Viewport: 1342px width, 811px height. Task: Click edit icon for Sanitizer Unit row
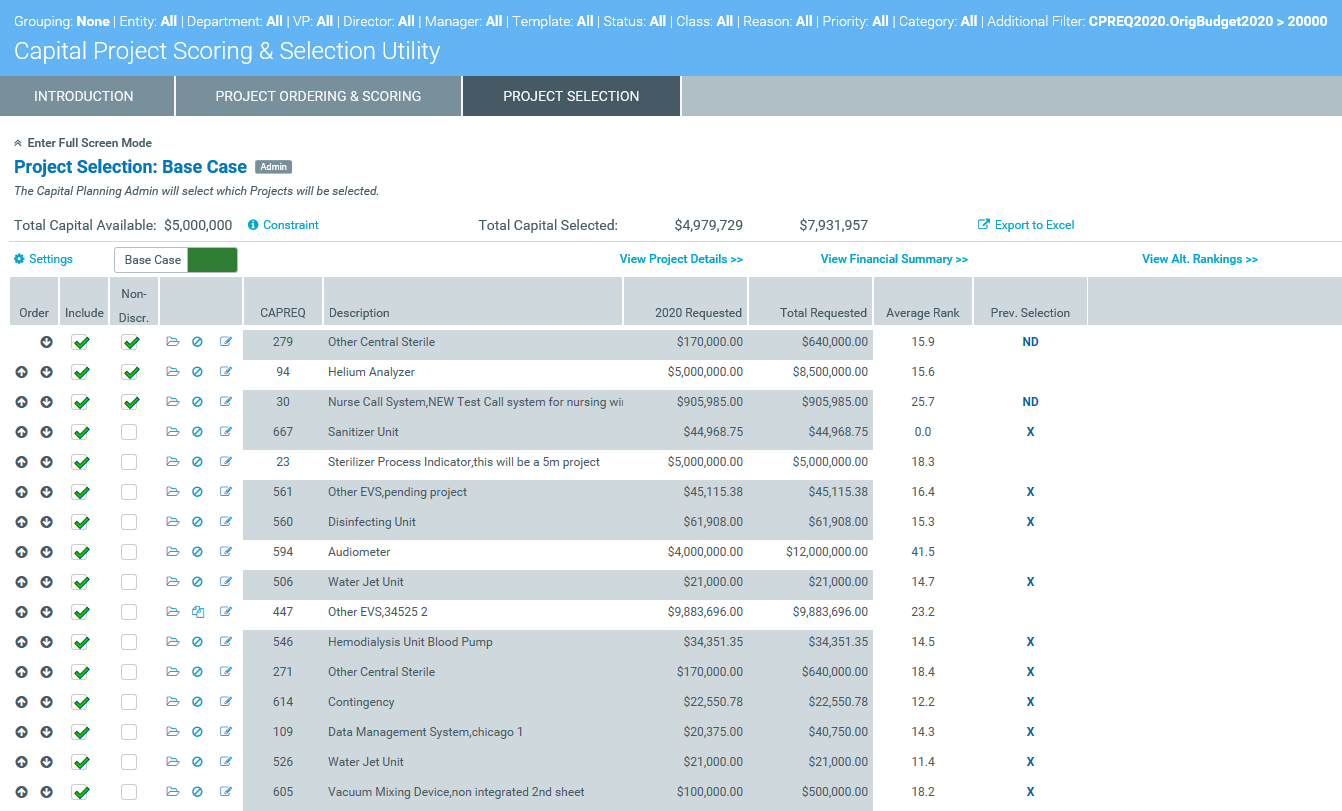[225, 432]
